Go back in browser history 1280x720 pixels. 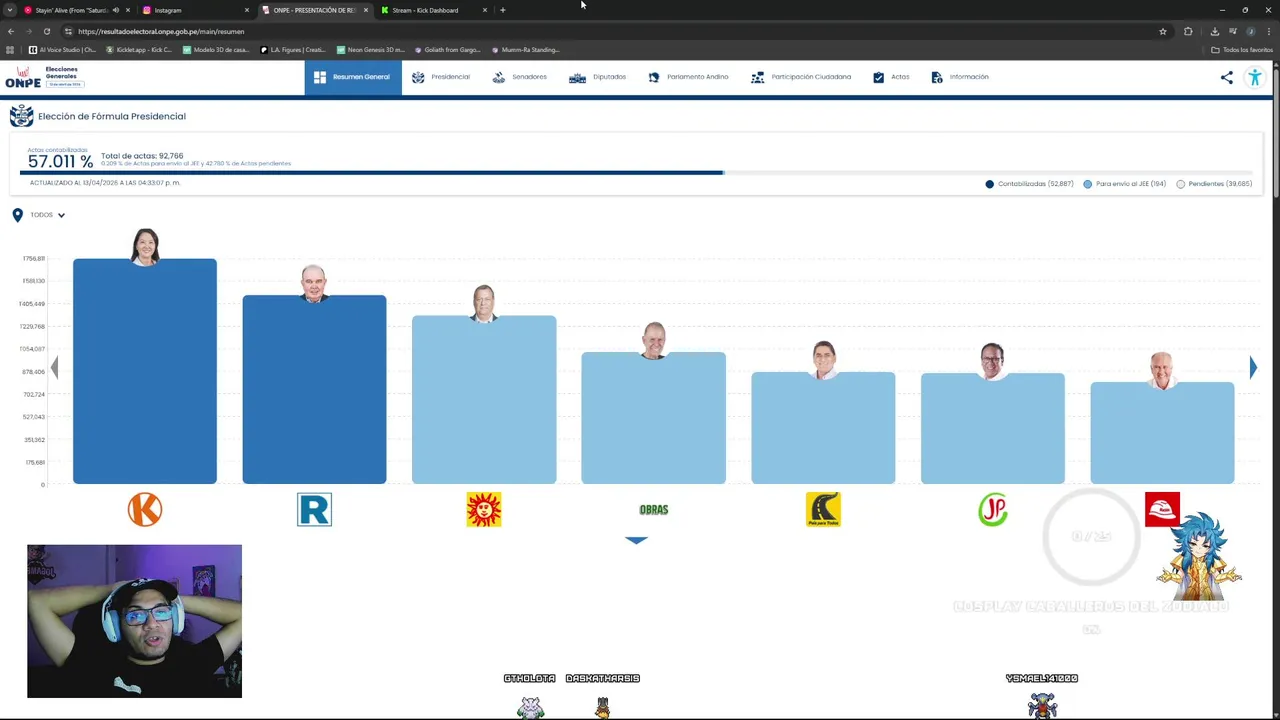(10, 31)
